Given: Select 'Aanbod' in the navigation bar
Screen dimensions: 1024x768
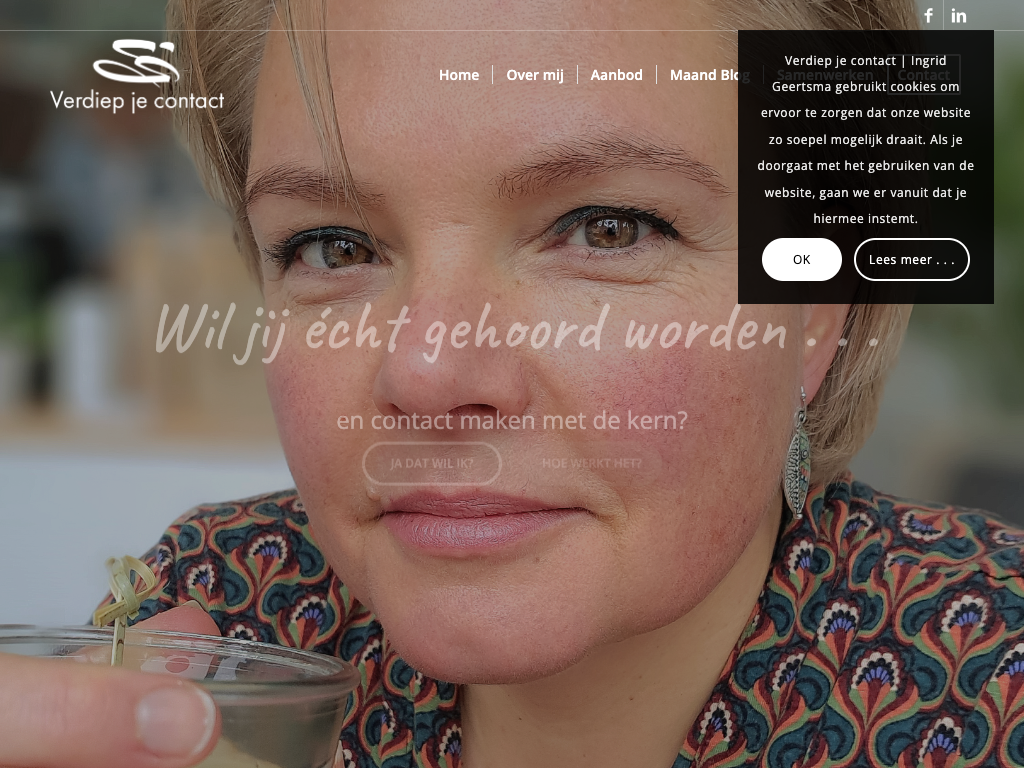Looking at the screenshot, I should 616,75.
